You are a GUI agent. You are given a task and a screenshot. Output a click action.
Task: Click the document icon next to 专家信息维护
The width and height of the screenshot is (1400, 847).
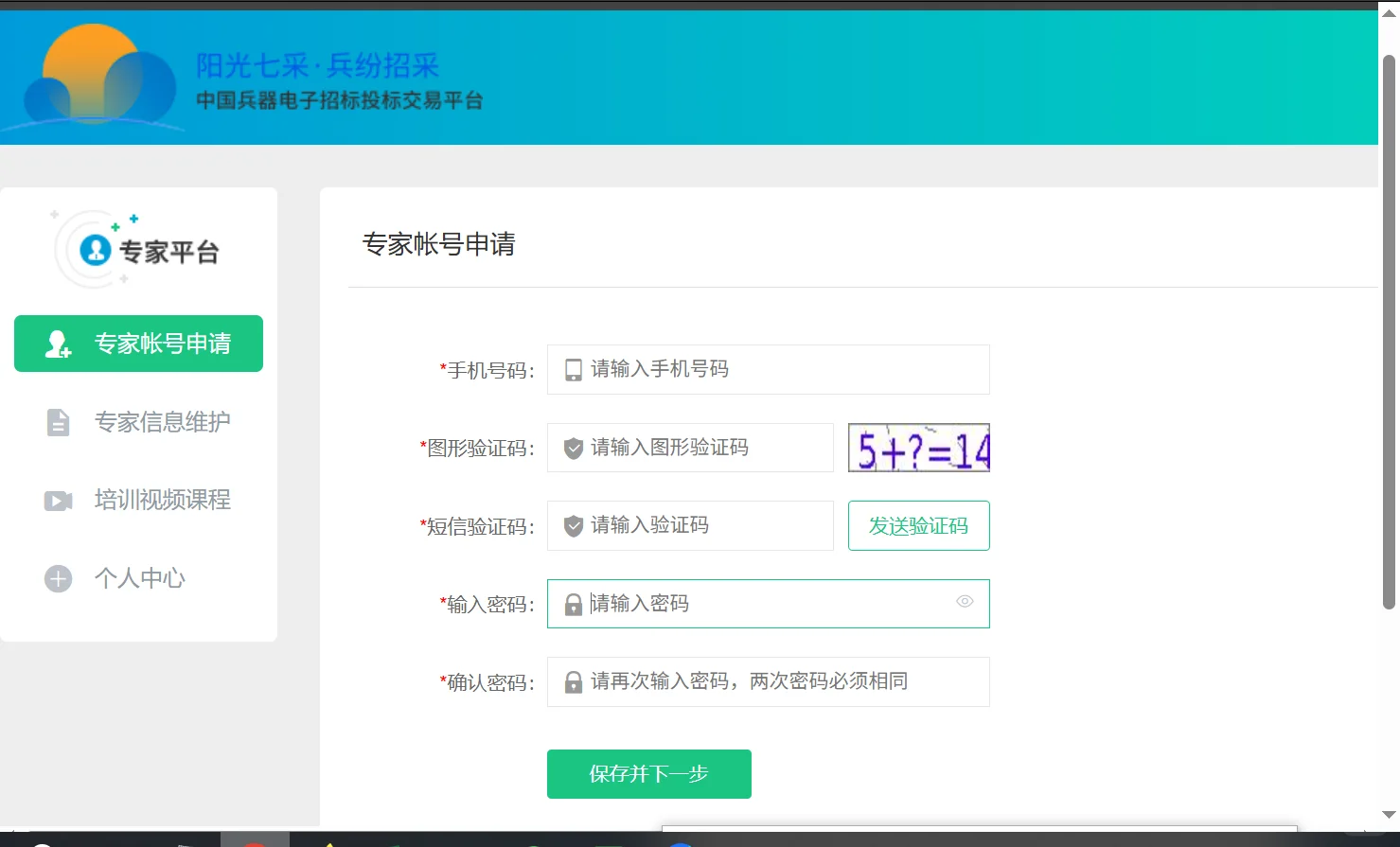tap(57, 422)
